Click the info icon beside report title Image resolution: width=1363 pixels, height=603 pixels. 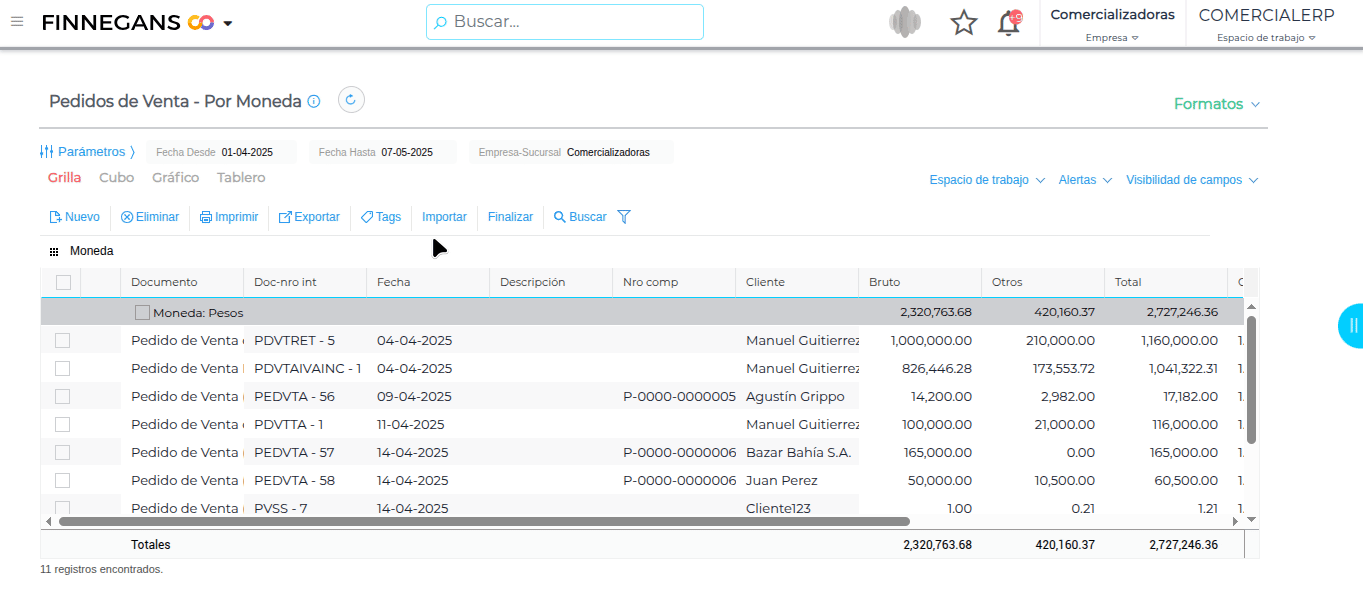314,101
